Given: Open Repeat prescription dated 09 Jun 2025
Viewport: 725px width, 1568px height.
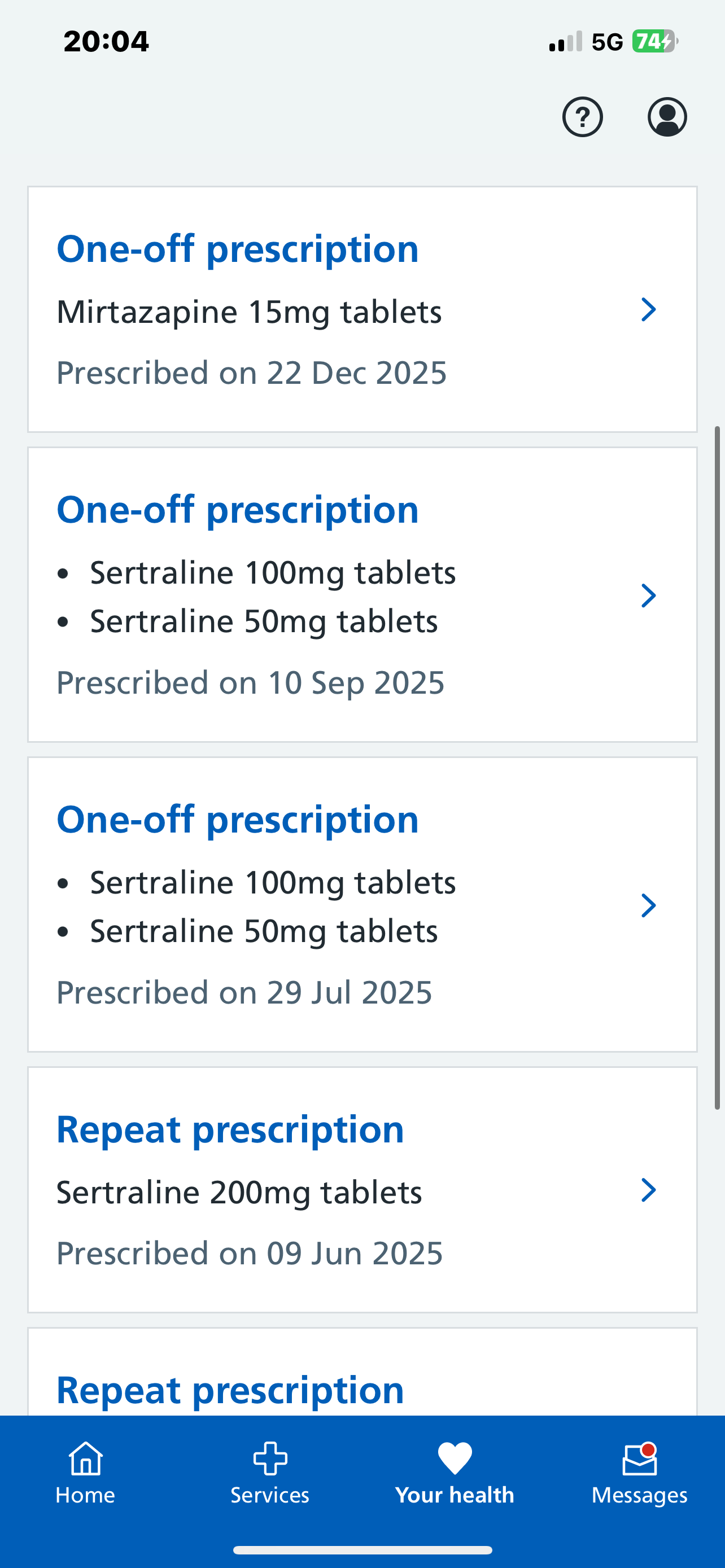Looking at the screenshot, I should [230, 1130].
